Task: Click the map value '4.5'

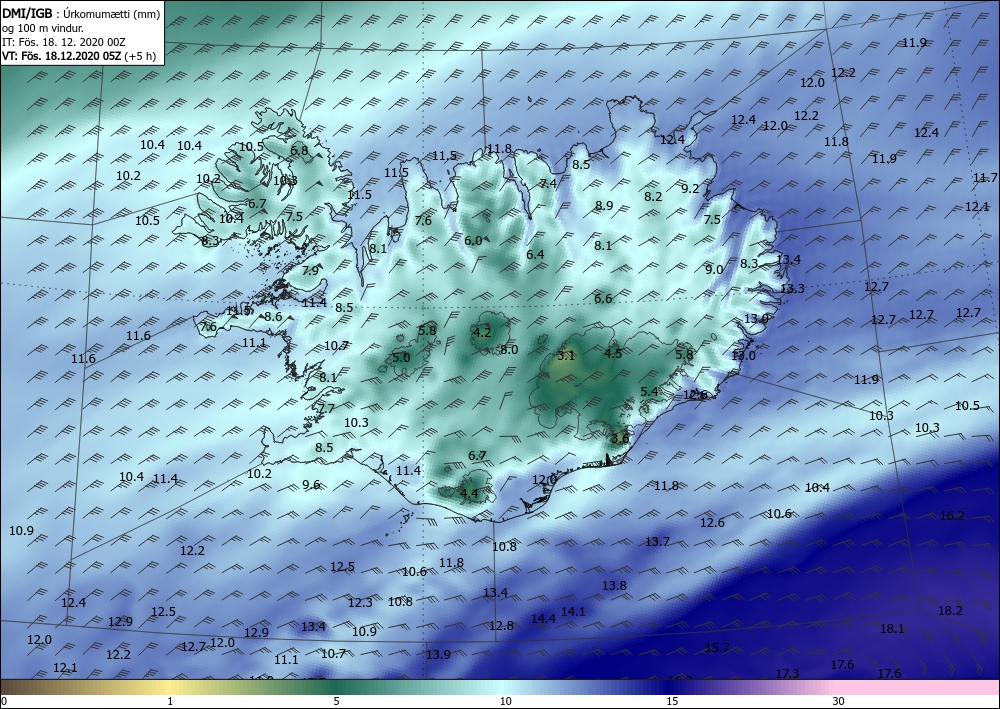Action: point(613,353)
